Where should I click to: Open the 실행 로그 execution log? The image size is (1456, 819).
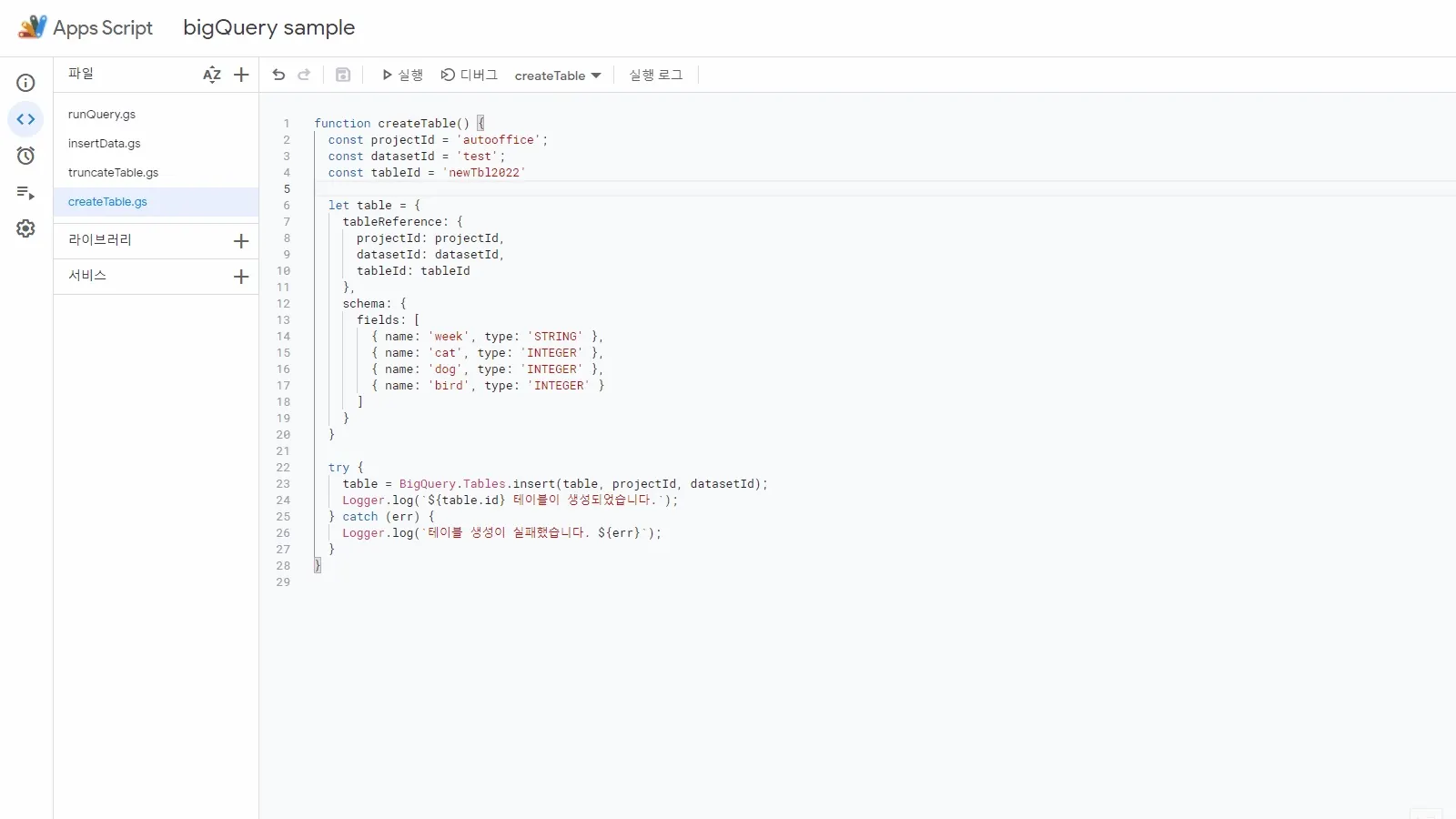click(656, 75)
